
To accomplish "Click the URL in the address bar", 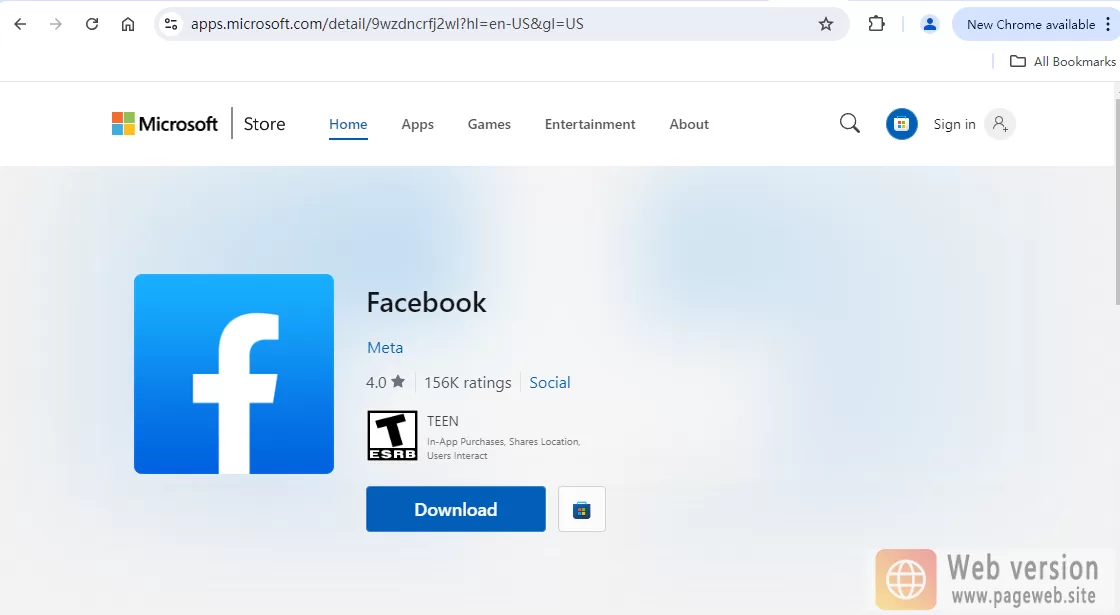I will [x=387, y=24].
